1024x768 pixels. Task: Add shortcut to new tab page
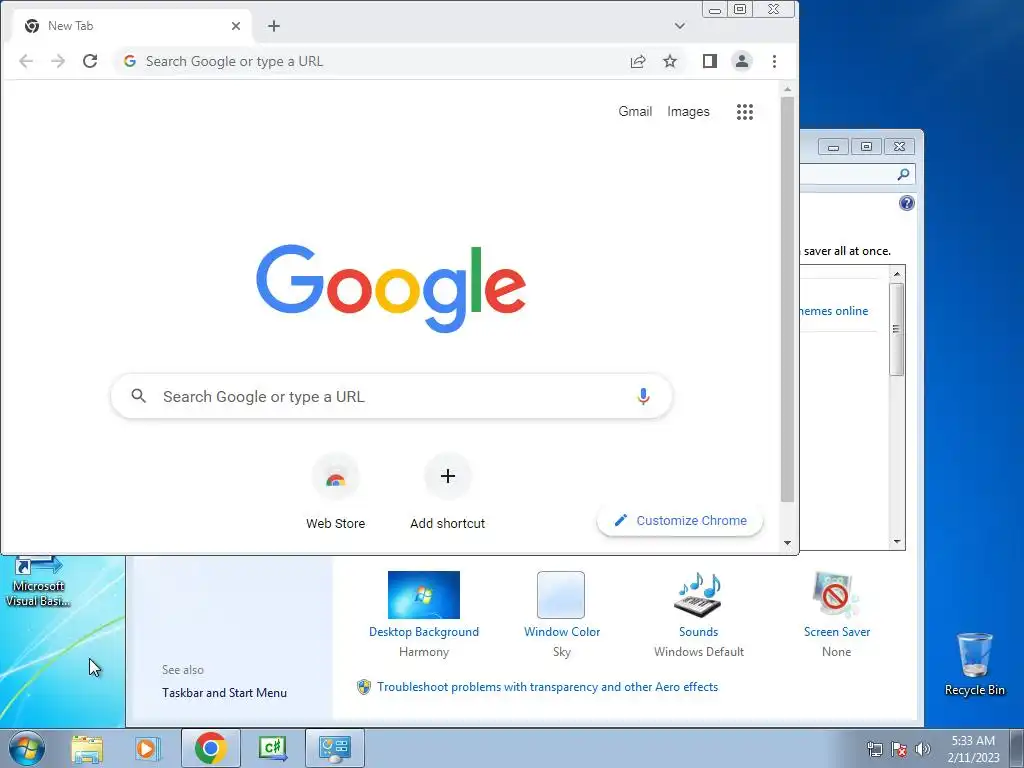pyautogui.click(x=447, y=492)
